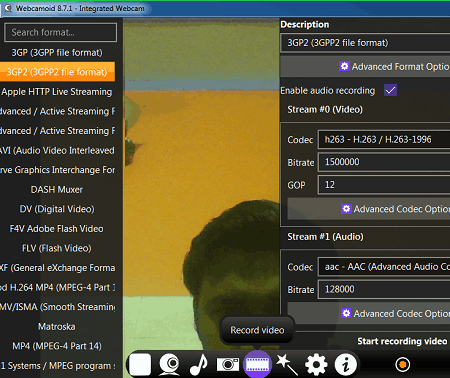This screenshot has width=450, height=378.
Task: Click the video Bitrate field showing 1500000
Action: [384, 162]
